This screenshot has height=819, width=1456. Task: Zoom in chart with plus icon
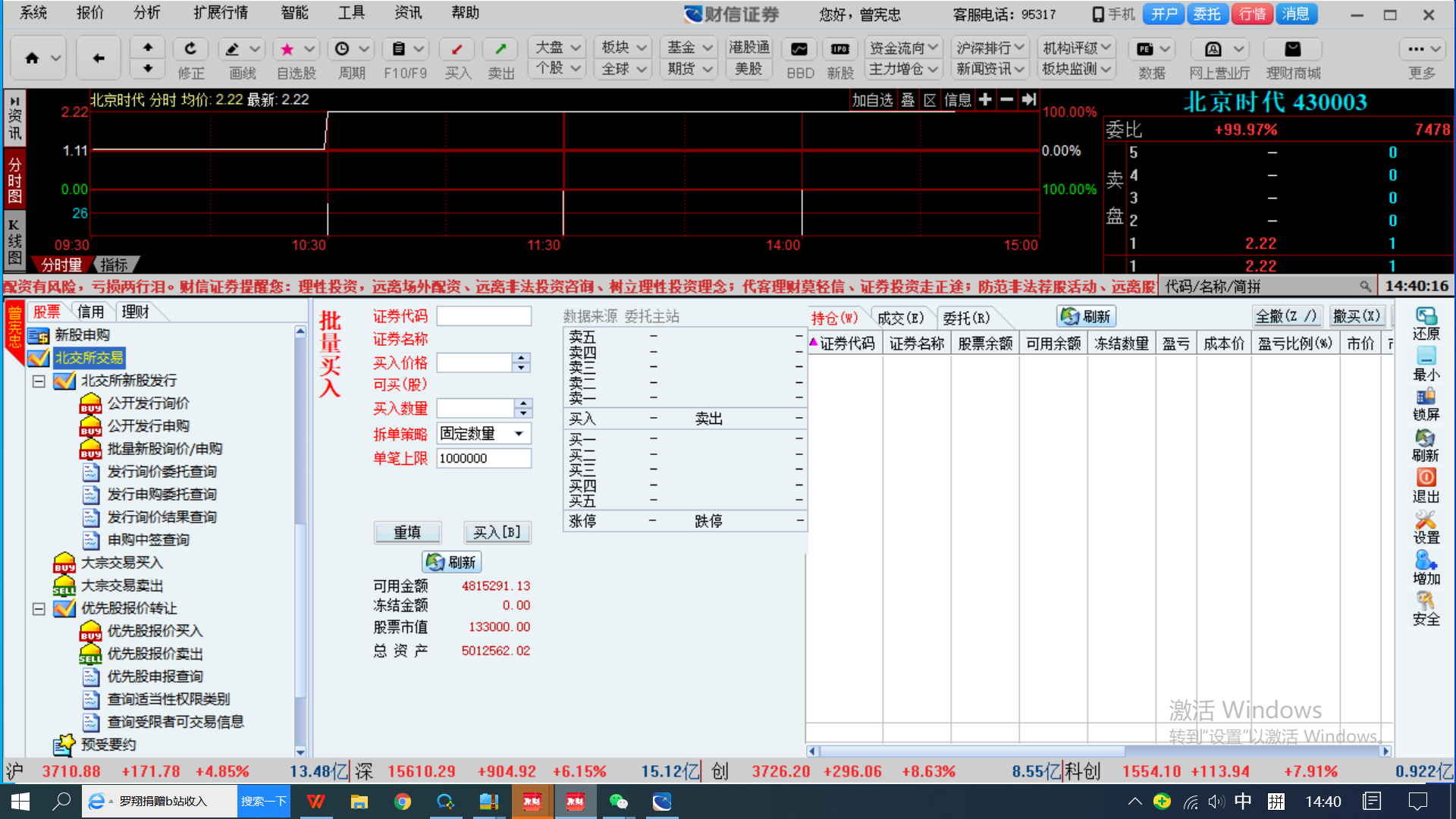[985, 99]
